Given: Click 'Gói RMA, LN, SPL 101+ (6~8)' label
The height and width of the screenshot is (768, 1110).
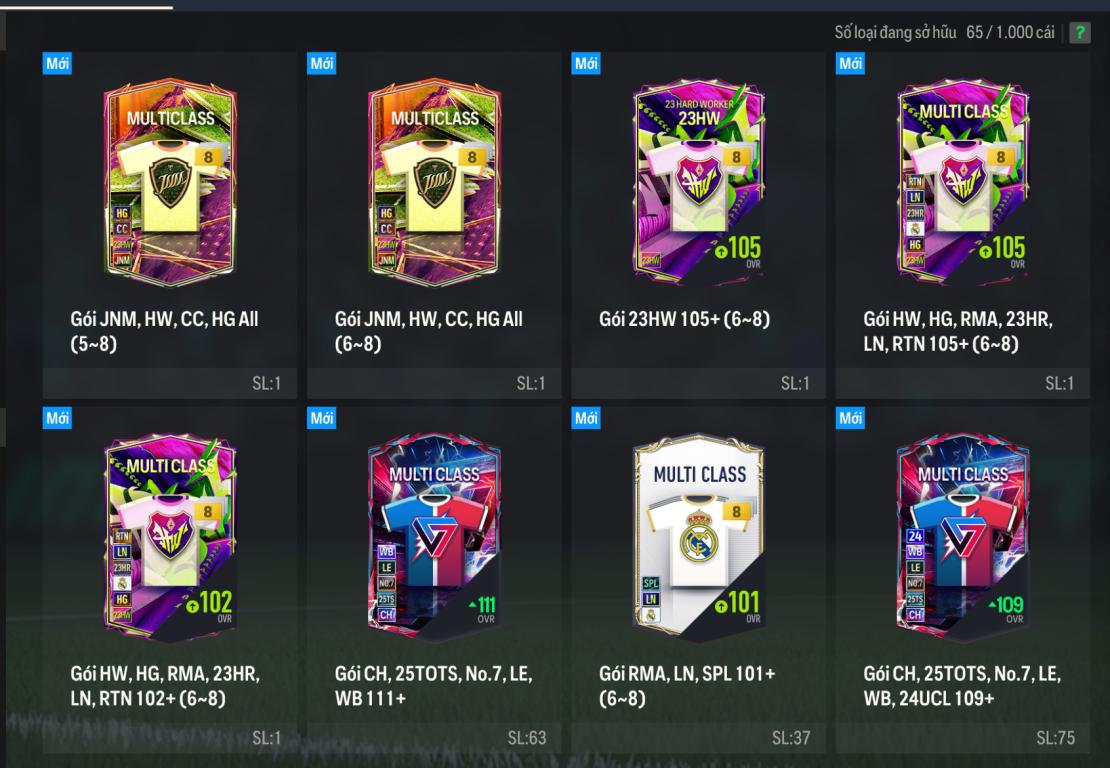Looking at the screenshot, I should coord(687,686).
